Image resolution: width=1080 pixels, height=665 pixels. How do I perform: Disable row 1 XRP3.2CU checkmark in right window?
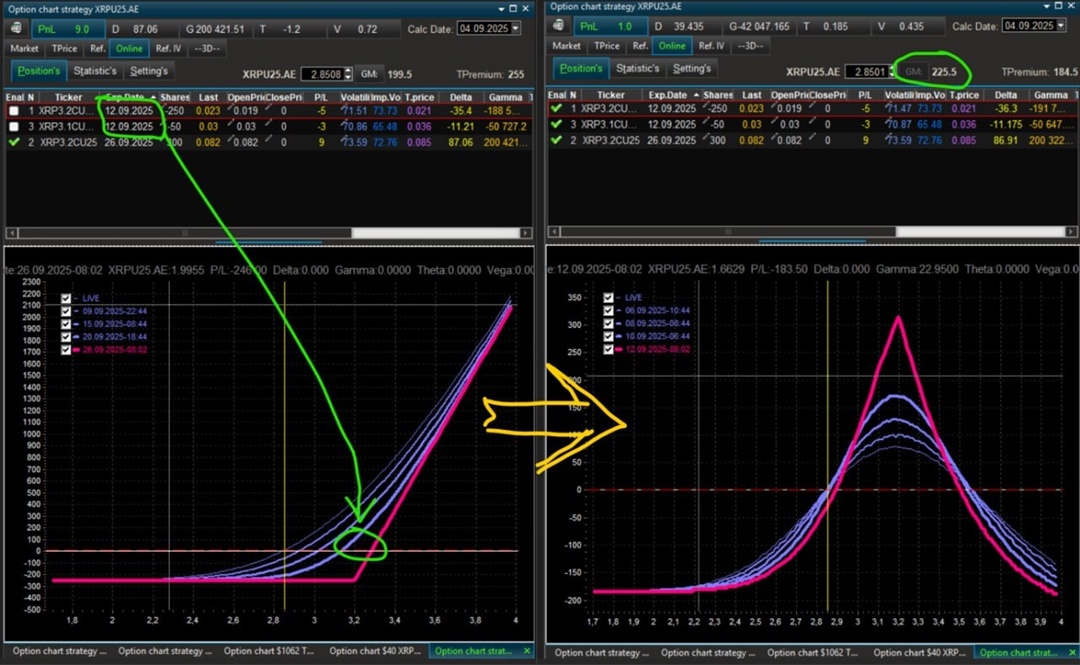coord(557,108)
